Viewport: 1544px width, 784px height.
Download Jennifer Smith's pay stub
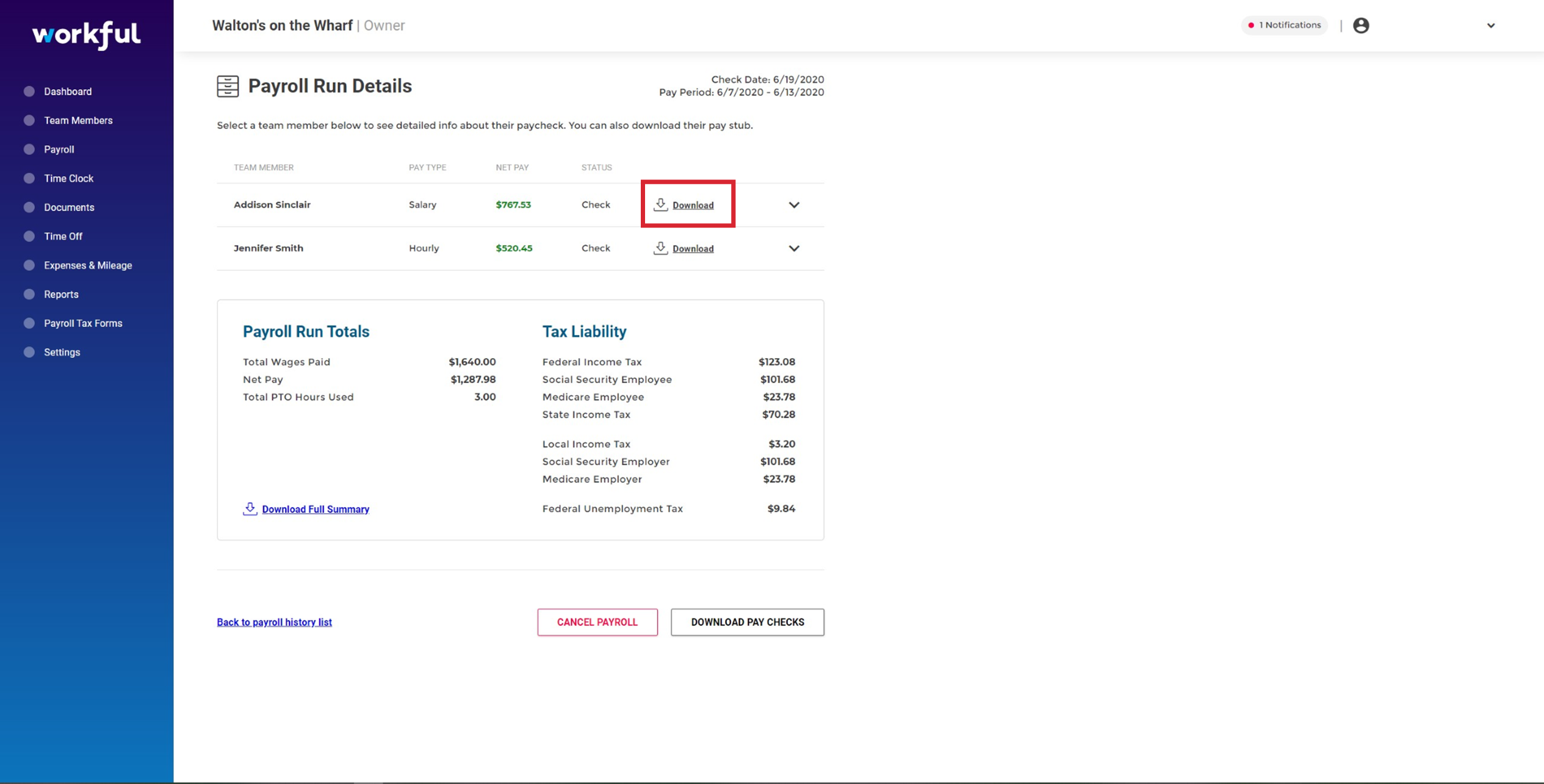coord(693,248)
